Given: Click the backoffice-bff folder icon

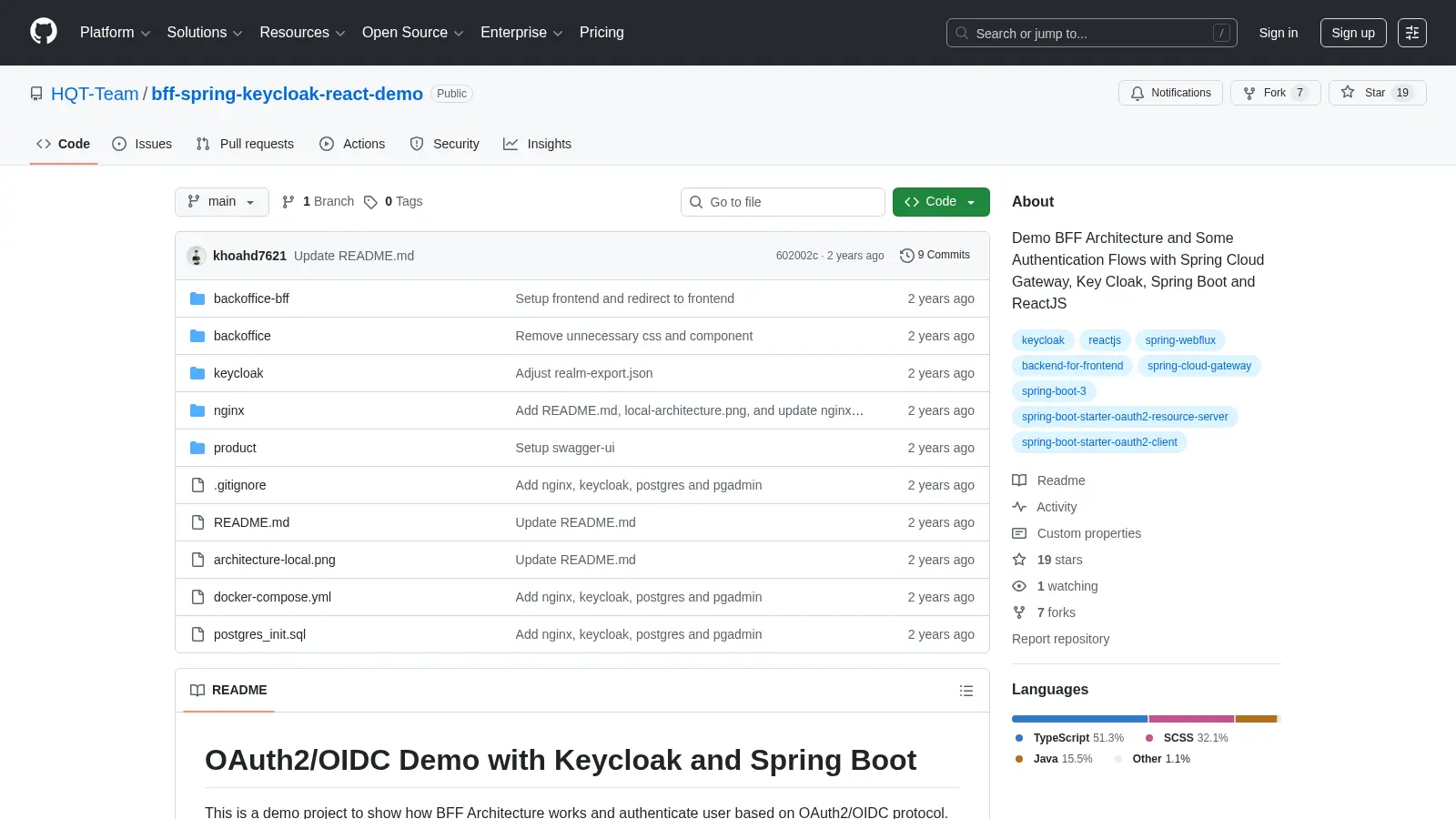Looking at the screenshot, I should (197, 298).
